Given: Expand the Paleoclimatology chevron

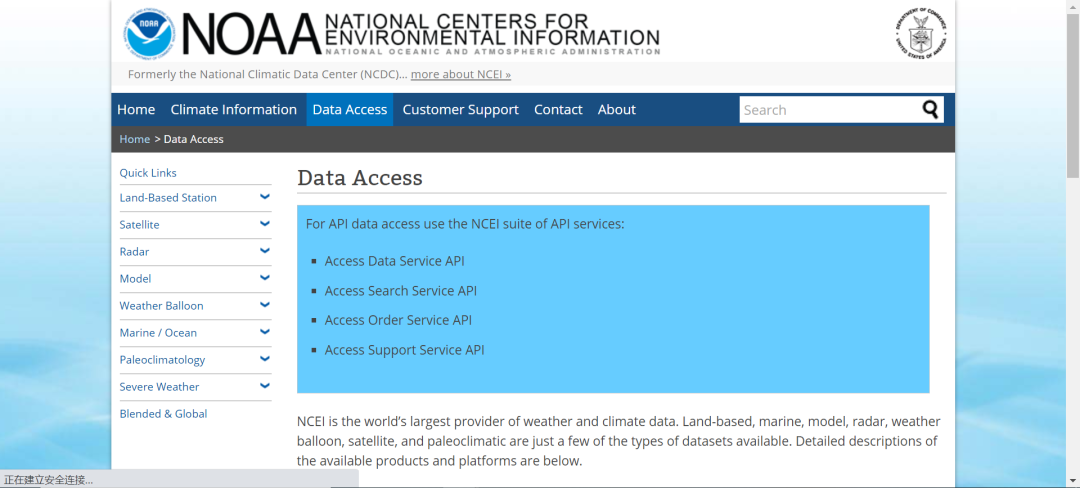Looking at the screenshot, I should pyautogui.click(x=265, y=359).
